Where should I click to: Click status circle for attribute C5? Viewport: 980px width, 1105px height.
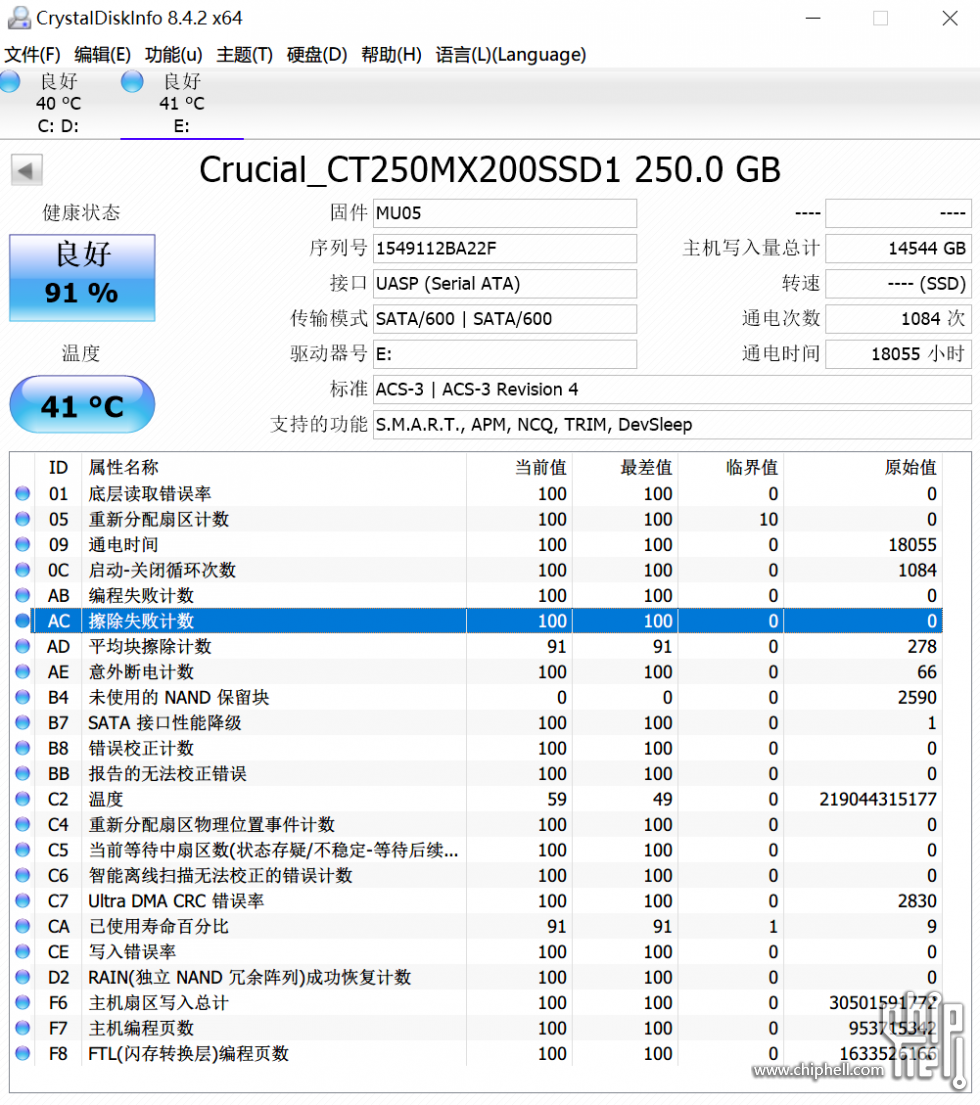click(23, 849)
